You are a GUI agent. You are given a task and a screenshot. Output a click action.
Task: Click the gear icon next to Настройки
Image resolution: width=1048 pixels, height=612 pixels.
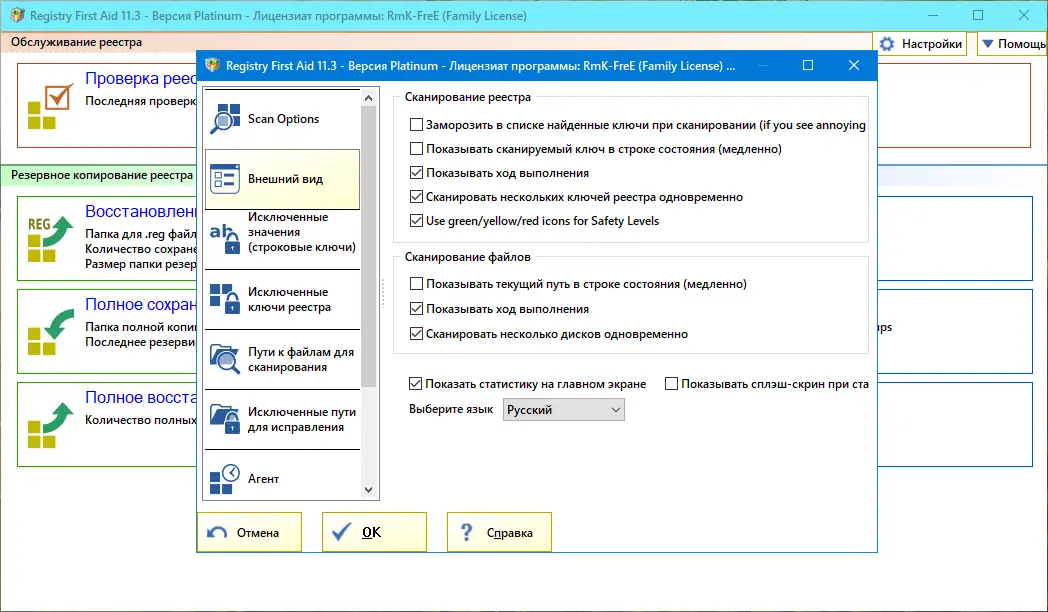(887, 44)
